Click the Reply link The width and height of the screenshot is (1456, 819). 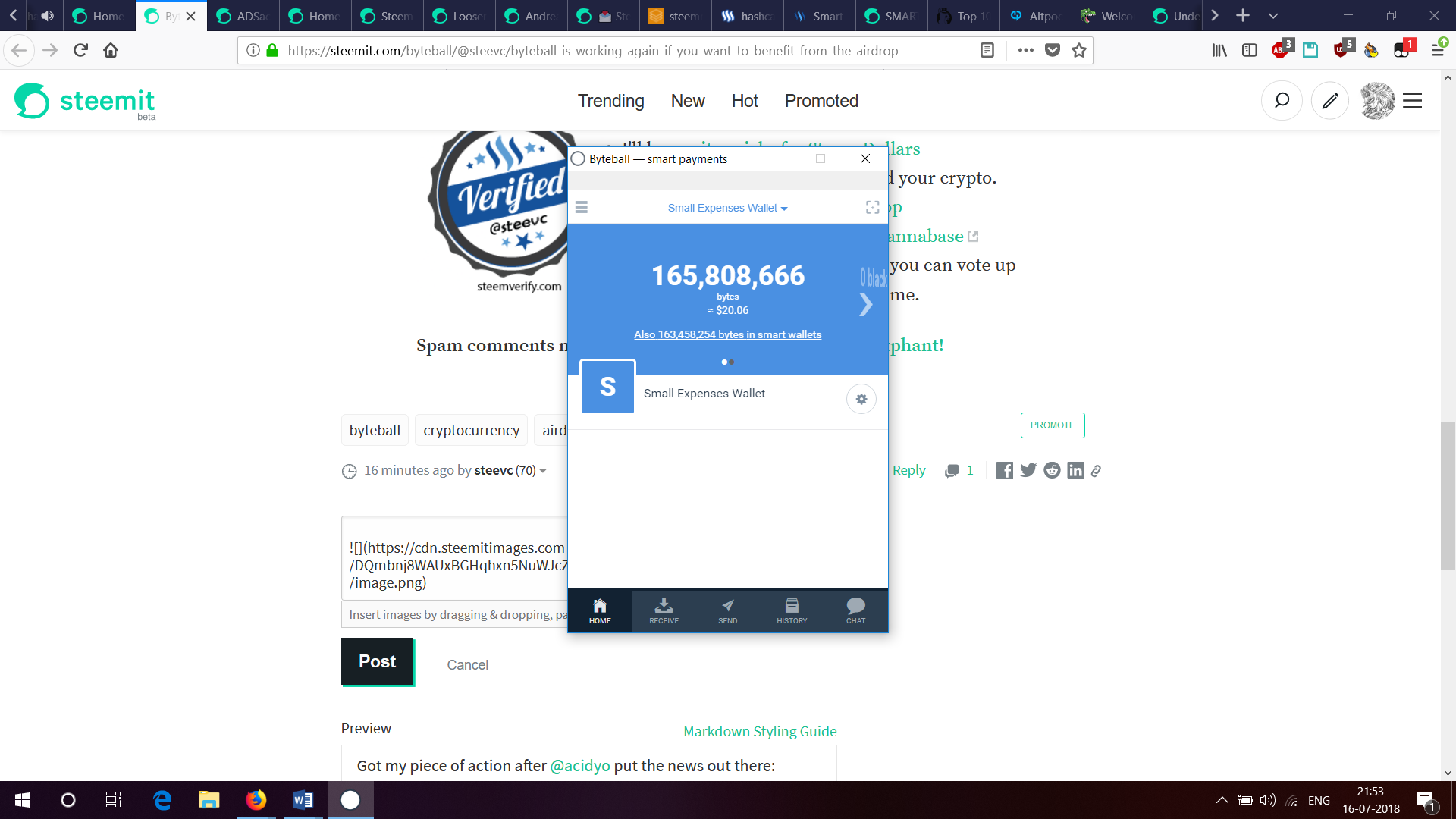pyautogui.click(x=908, y=470)
